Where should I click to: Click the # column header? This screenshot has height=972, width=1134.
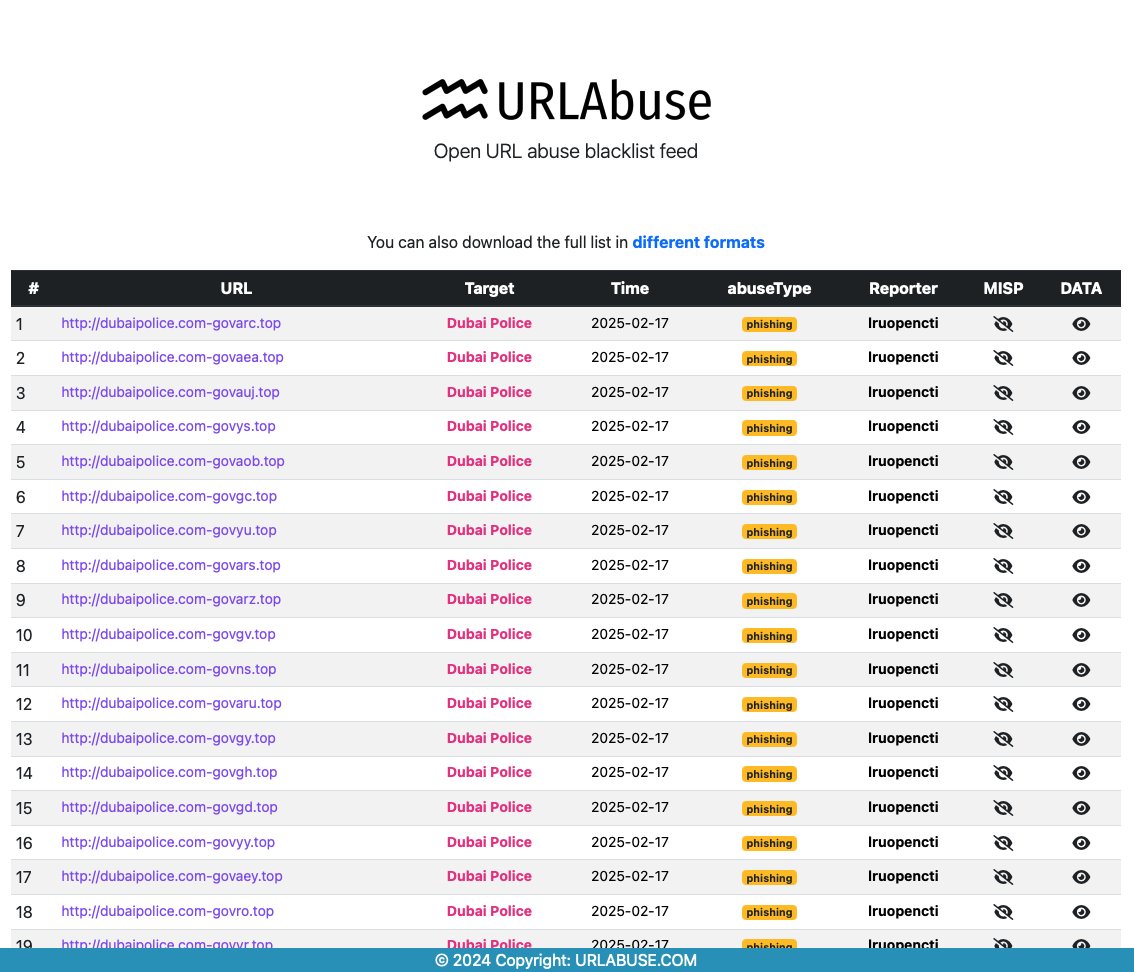tap(33, 289)
